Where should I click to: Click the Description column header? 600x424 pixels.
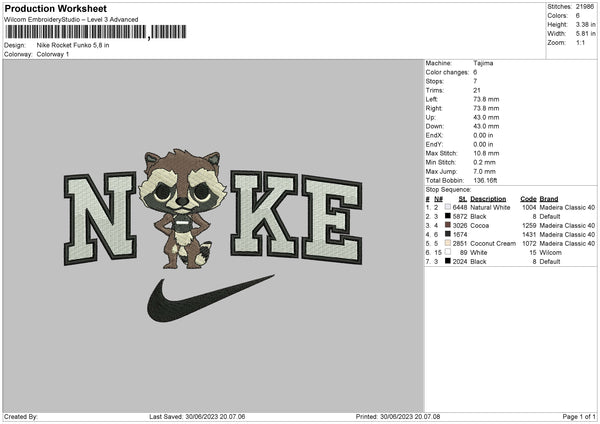coord(488,199)
